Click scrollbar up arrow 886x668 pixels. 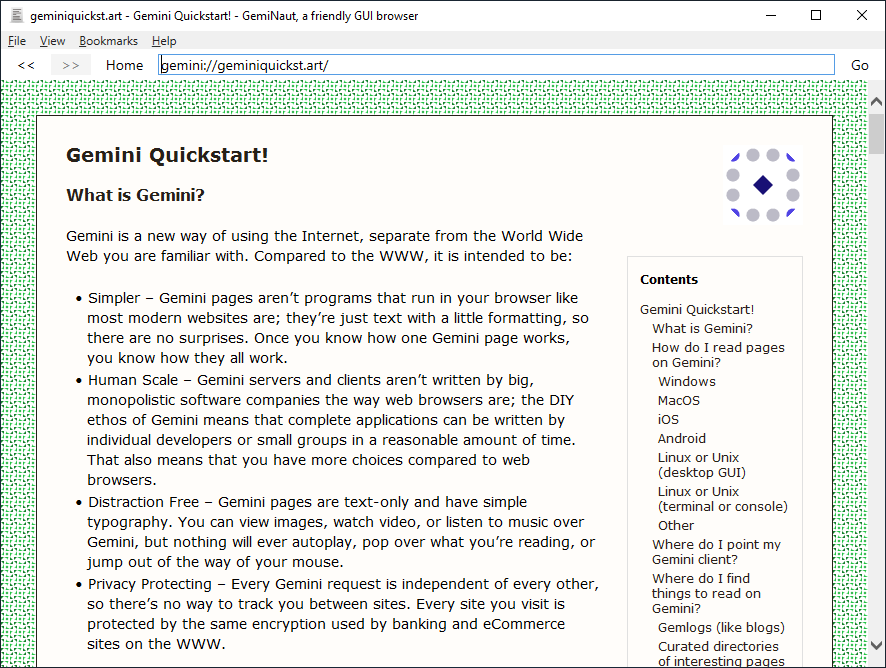click(876, 102)
